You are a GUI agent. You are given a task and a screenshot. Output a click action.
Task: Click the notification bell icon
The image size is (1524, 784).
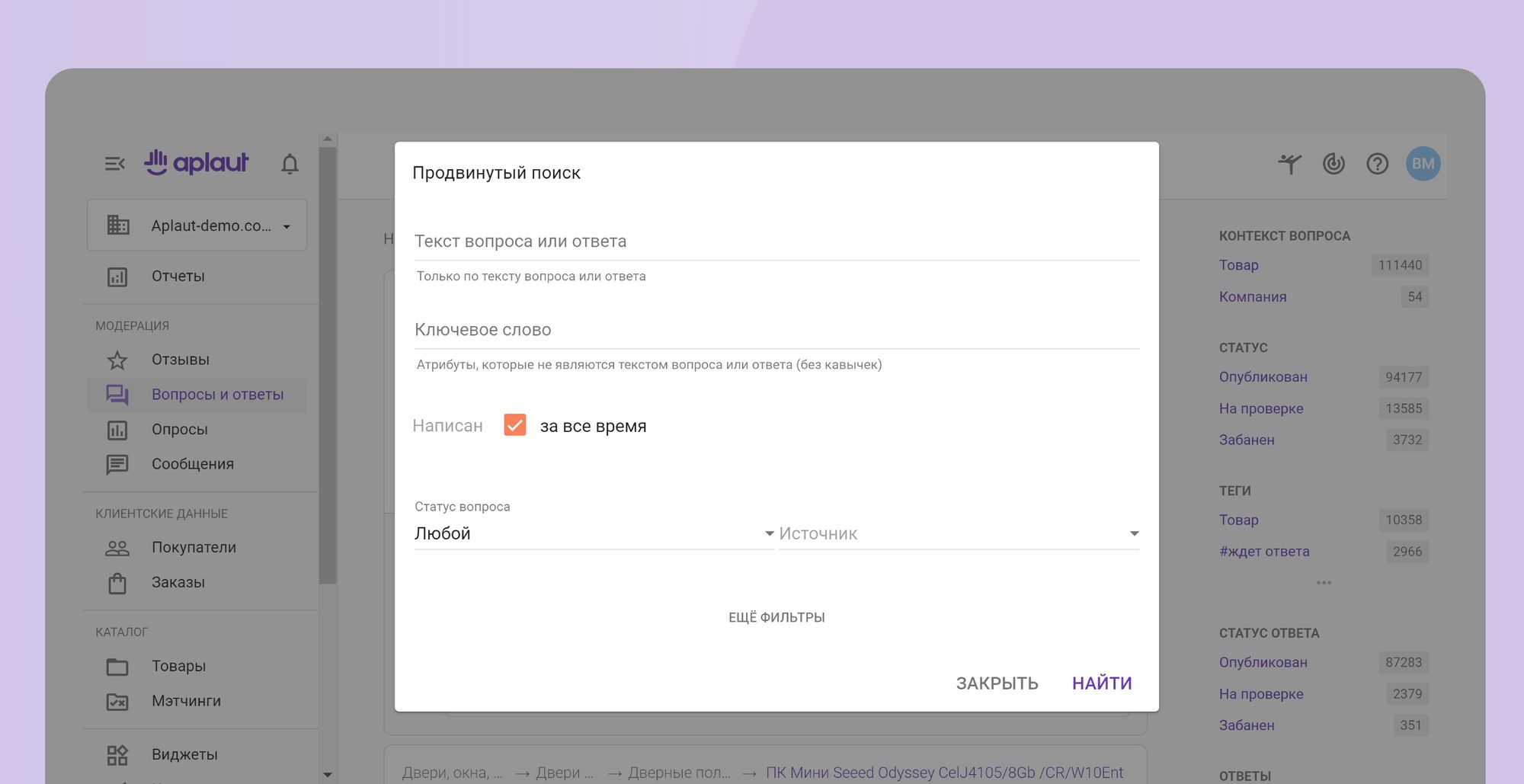click(x=290, y=164)
